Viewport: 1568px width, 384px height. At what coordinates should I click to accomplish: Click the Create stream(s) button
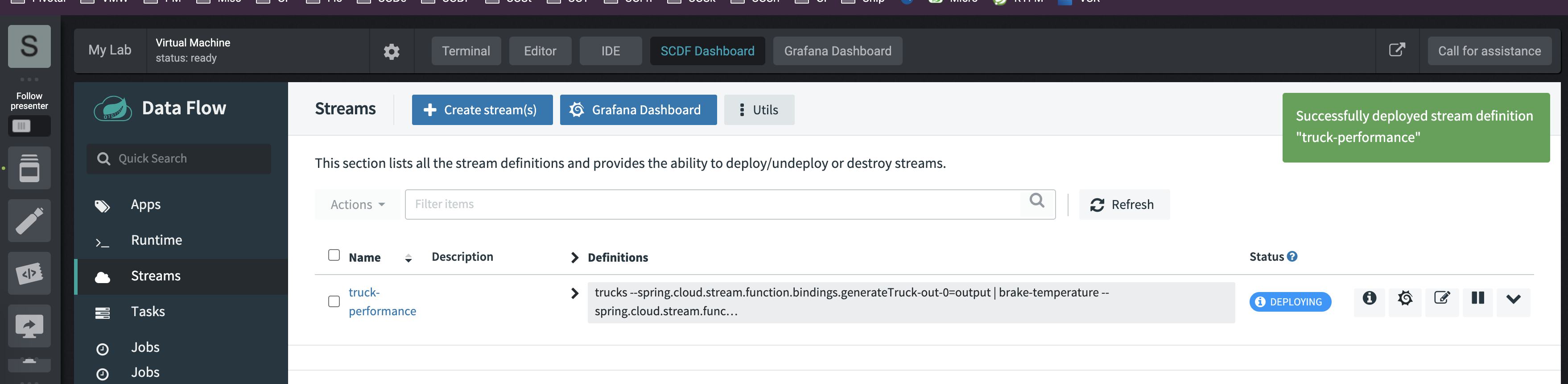pyautogui.click(x=482, y=110)
